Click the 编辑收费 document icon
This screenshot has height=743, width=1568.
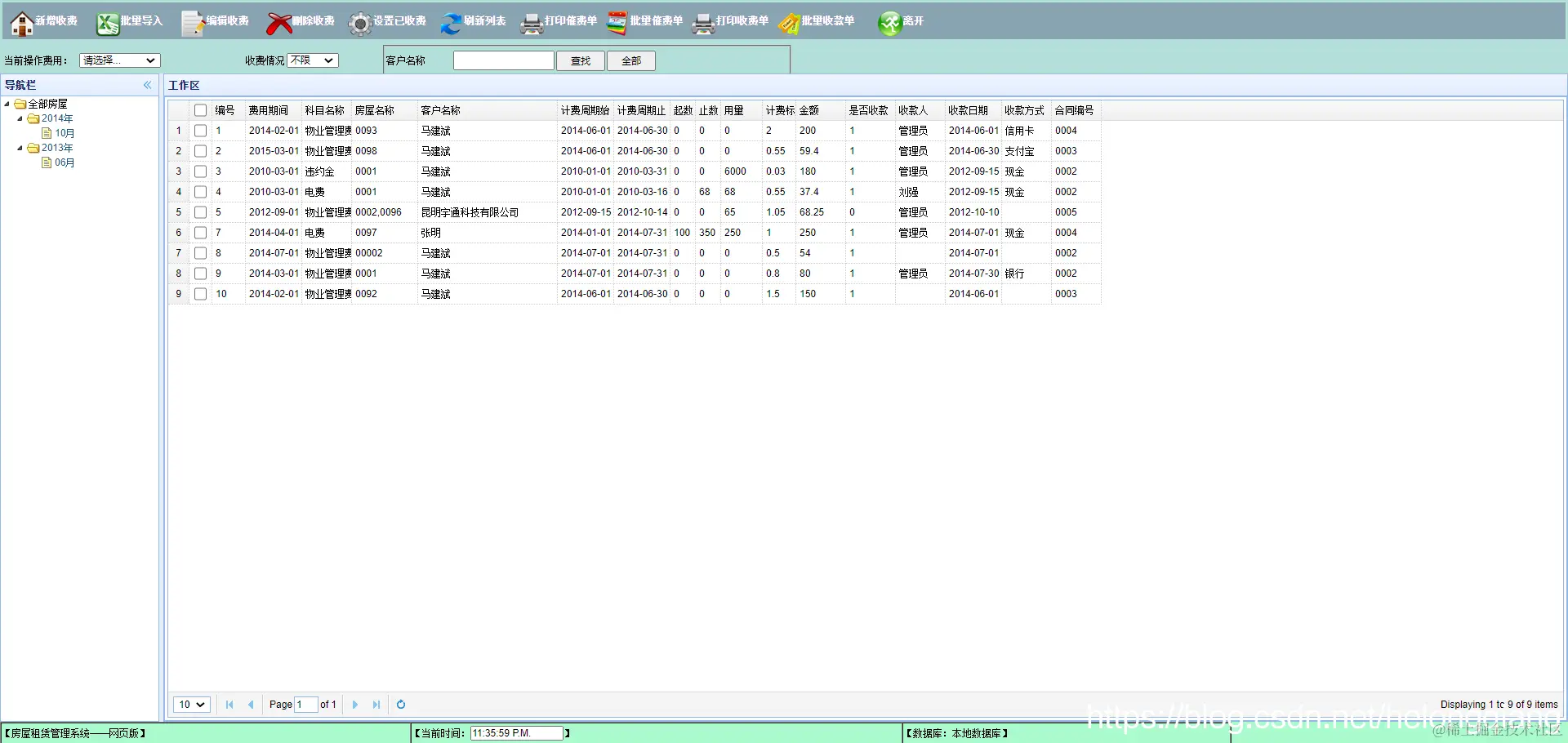[193, 24]
